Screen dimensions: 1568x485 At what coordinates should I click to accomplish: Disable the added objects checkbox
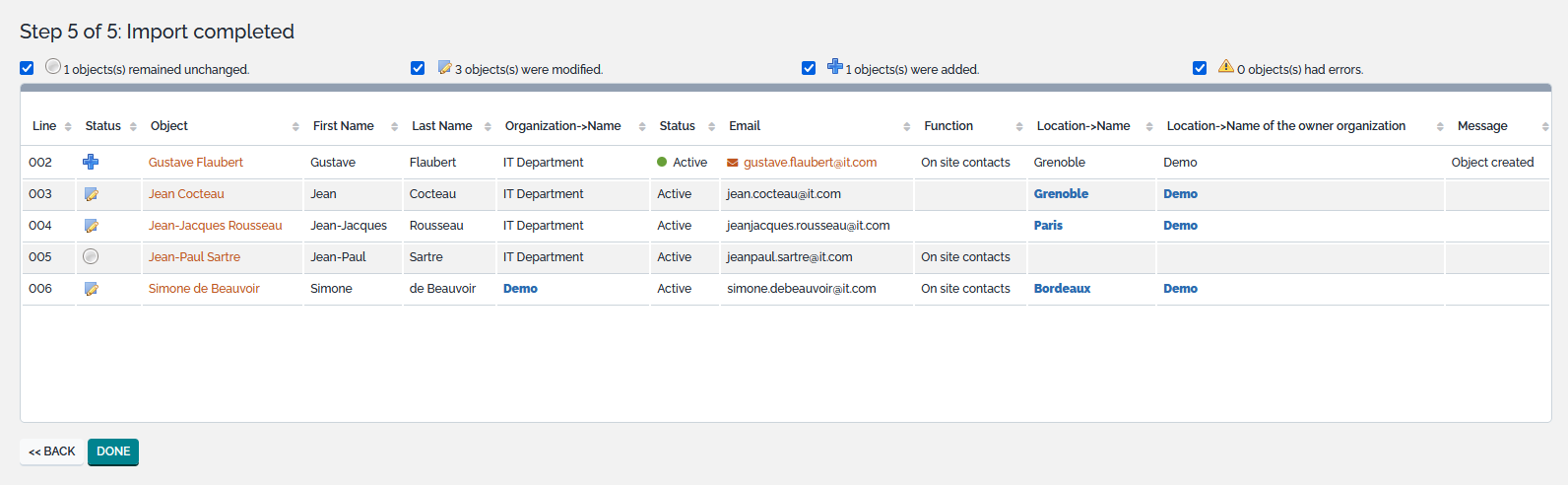(x=809, y=68)
